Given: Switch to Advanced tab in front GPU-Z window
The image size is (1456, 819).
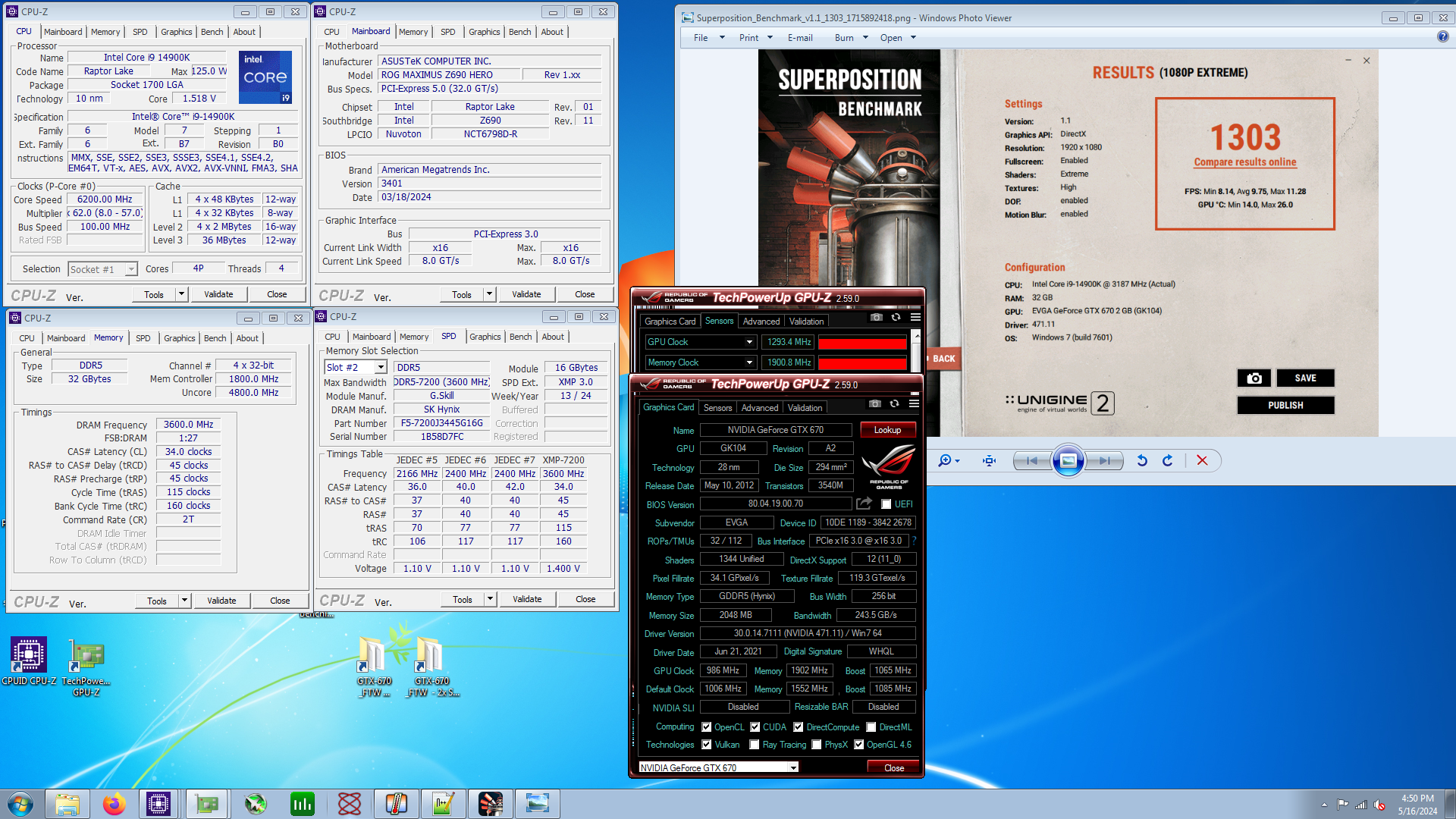Looking at the screenshot, I should pyautogui.click(x=760, y=407).
